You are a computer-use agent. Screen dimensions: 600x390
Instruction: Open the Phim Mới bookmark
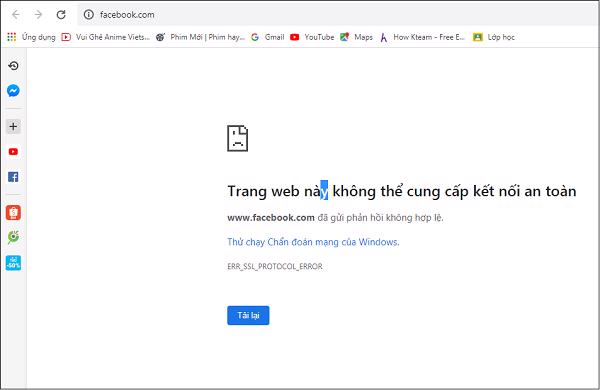[200, 37]
